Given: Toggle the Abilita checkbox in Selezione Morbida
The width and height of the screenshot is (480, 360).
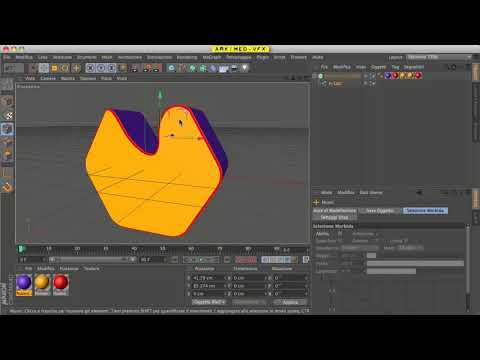Looking at the screenshot, I should coord(339,234).
